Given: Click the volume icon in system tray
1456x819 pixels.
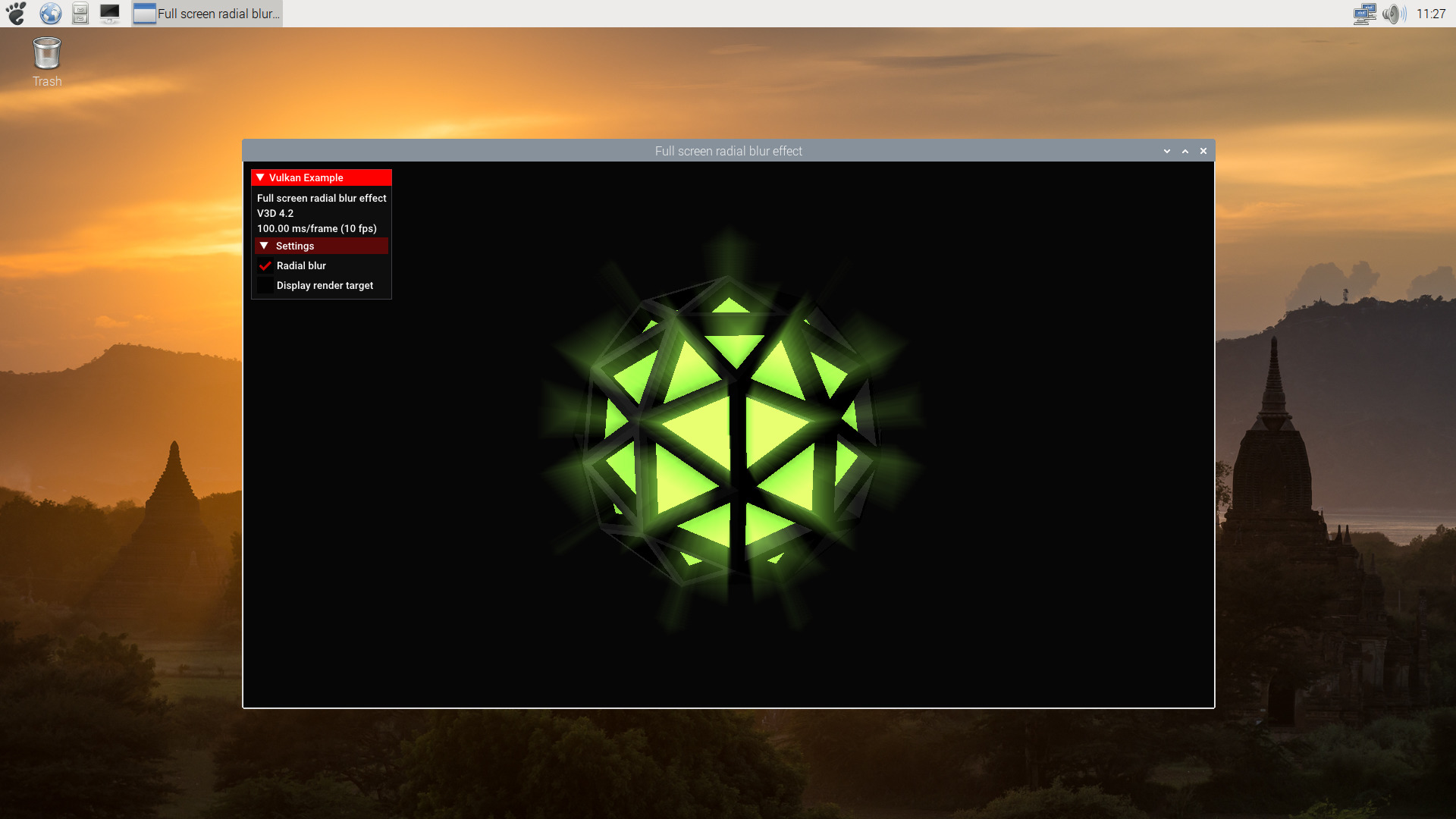Looking at the screenshot, I should click(1393, 13).
